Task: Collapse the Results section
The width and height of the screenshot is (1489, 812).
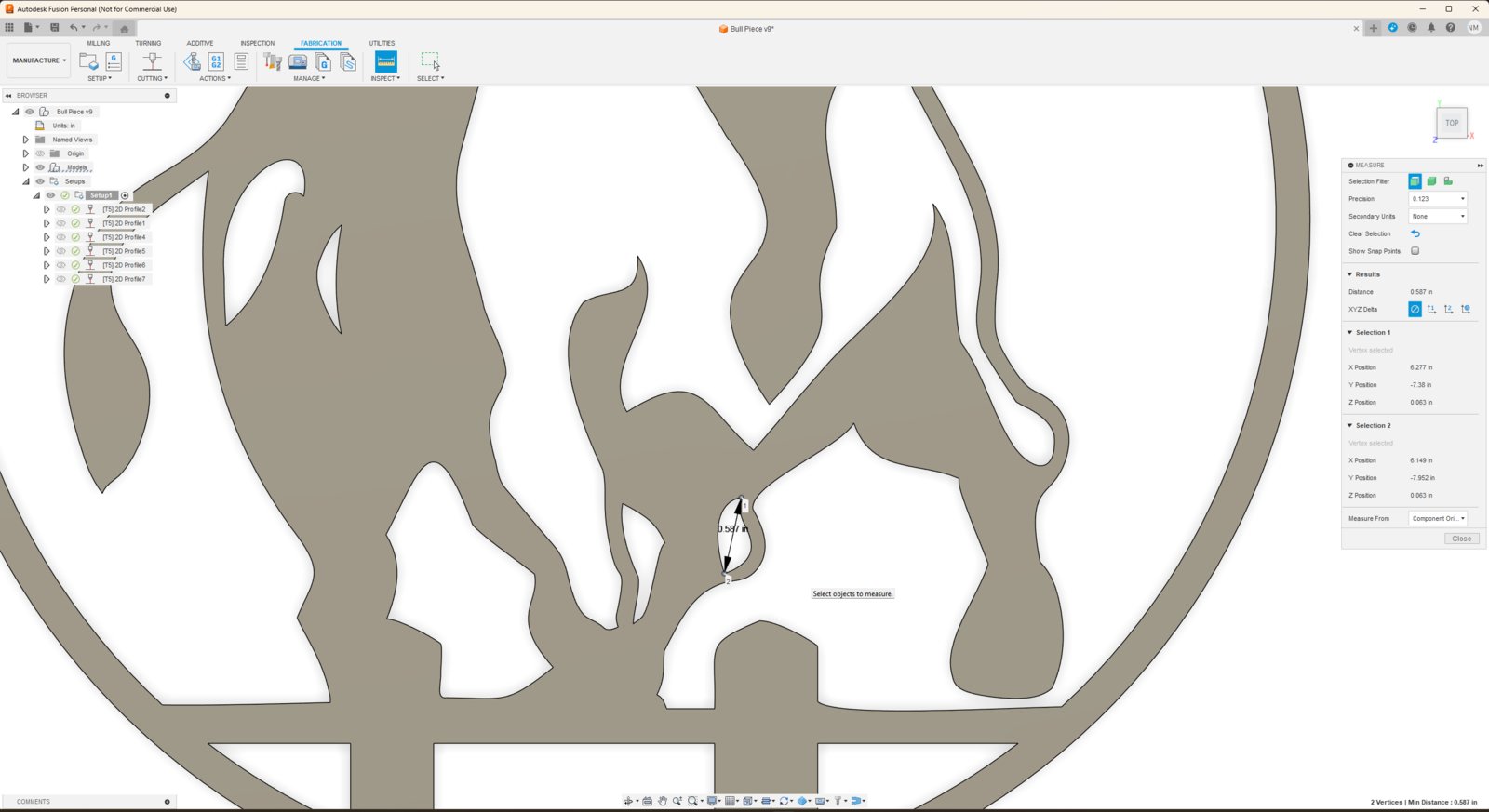Action: [x=1349, y=274]
